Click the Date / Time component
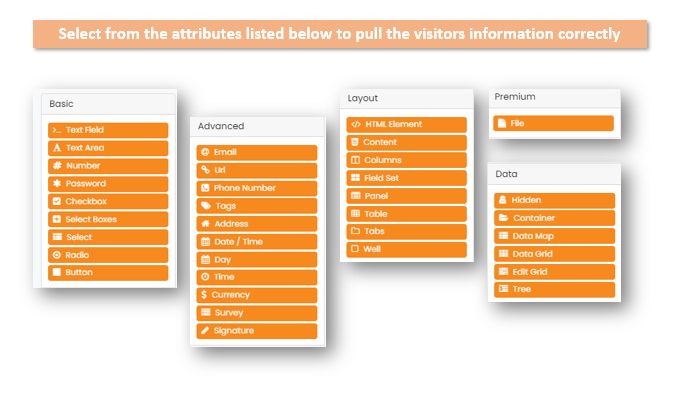Image resolution: width=684 pixels, height=393 pixels. [x=257, y=242]
